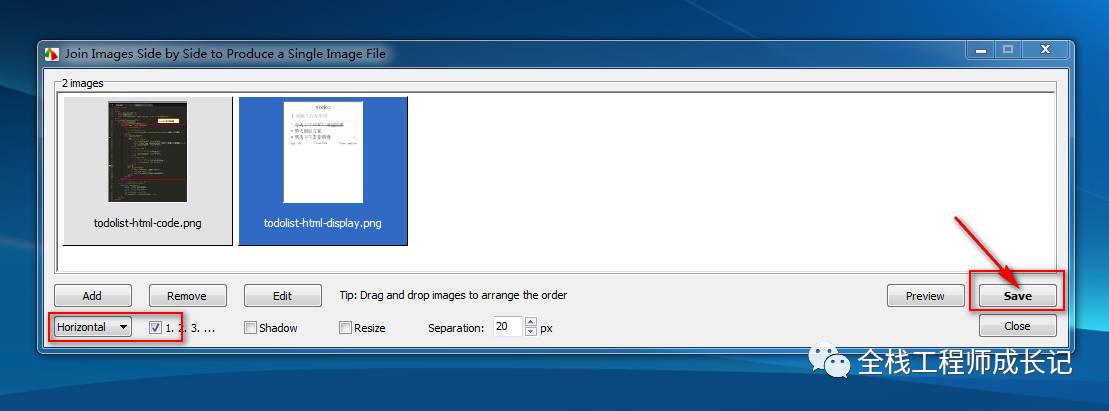Click the todolist-html-code.png file name
Viewport: 1109px width, 411px height.
[148, 223]
